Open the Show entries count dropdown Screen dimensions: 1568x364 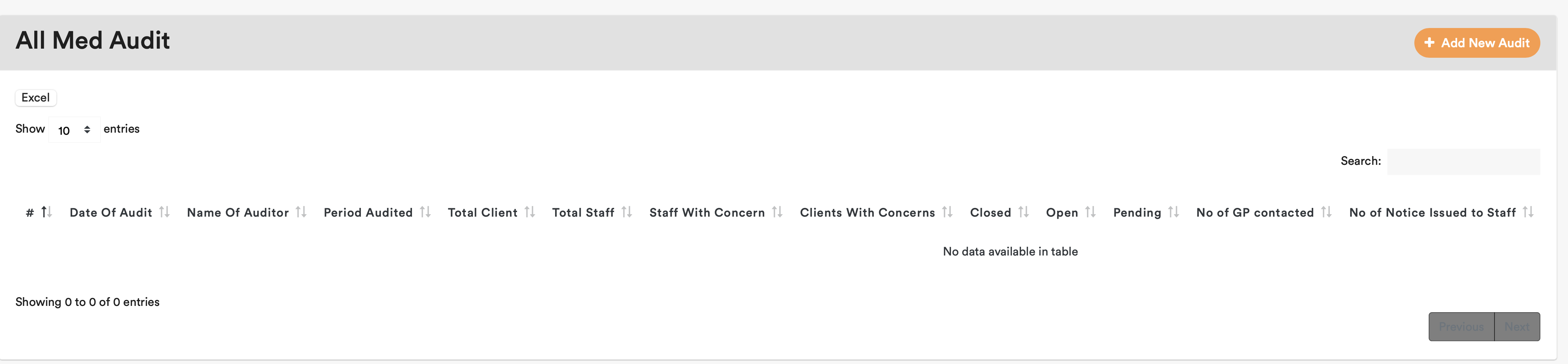(x=74, y=130)
